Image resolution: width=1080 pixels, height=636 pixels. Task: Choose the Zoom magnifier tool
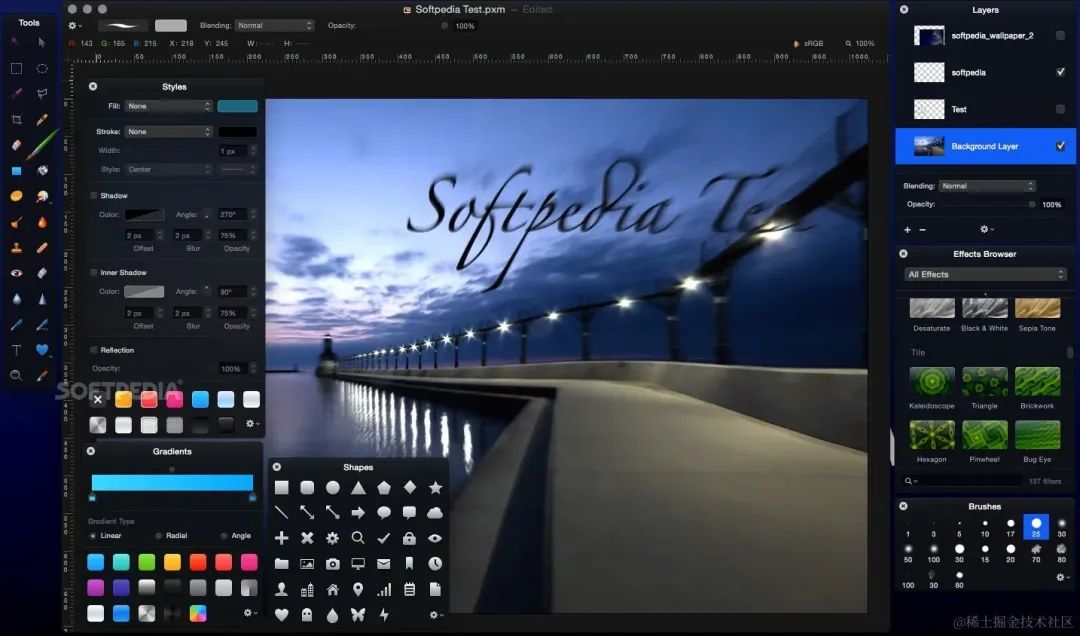click(17, 376)
